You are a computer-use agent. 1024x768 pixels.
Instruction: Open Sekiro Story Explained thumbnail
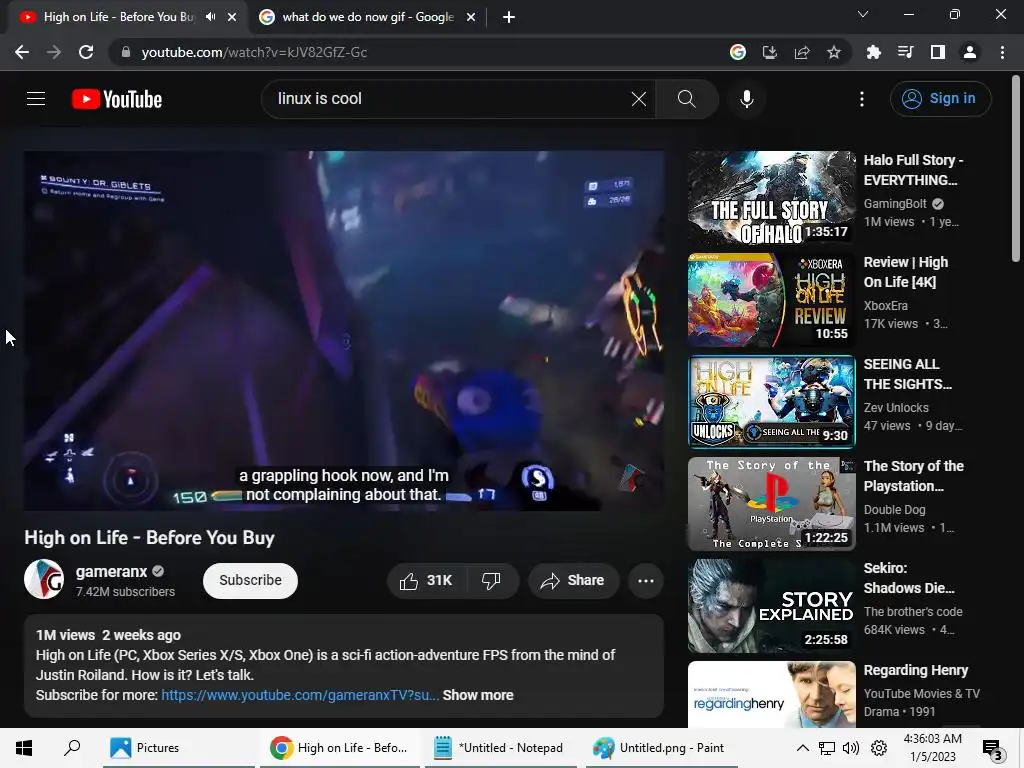(771, 605)
